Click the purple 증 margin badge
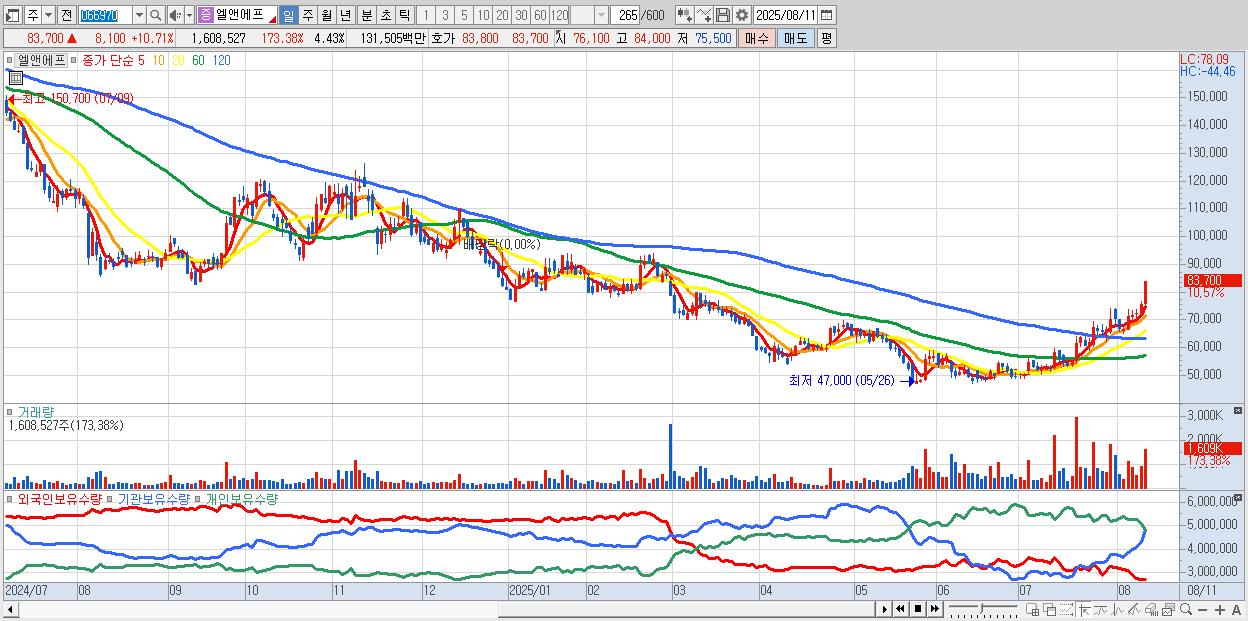The width and height of the screenshot is (1248, 621). coord(205,15)
